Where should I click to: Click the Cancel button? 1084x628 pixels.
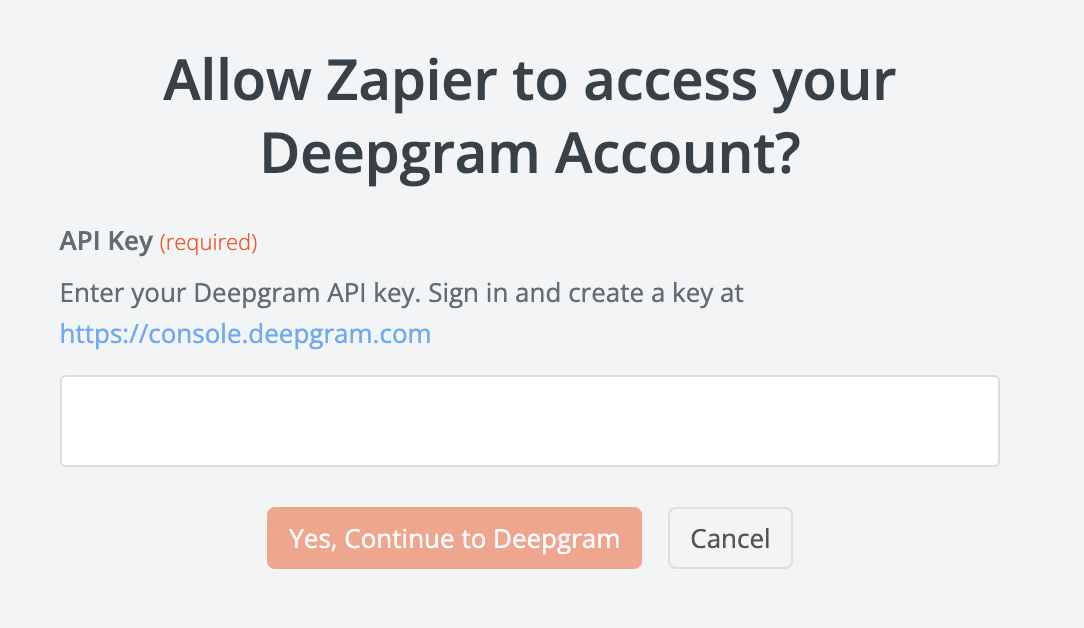pos(730,539)
